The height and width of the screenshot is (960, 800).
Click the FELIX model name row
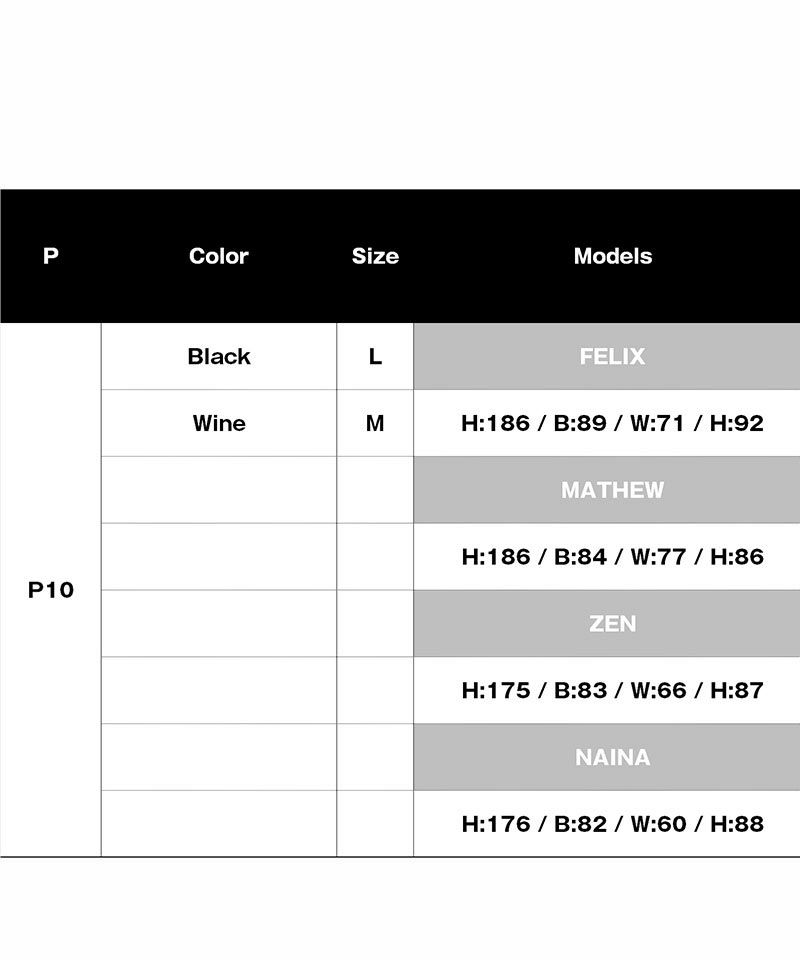coord(612,357)
